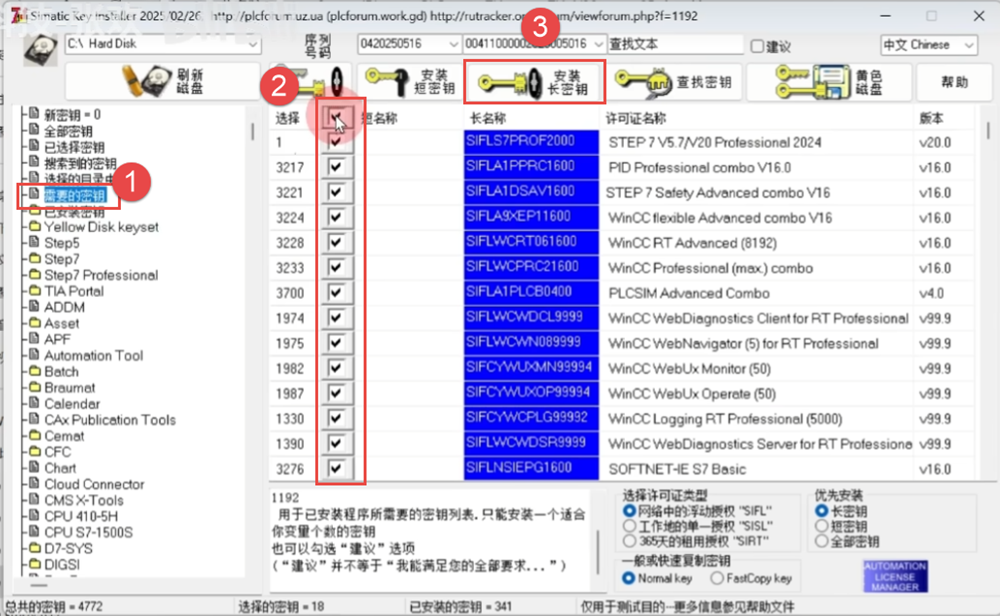1000x616 pixels.
Task: Select the 短密钥 priority radio button
Action: click(x=821, y=526)
